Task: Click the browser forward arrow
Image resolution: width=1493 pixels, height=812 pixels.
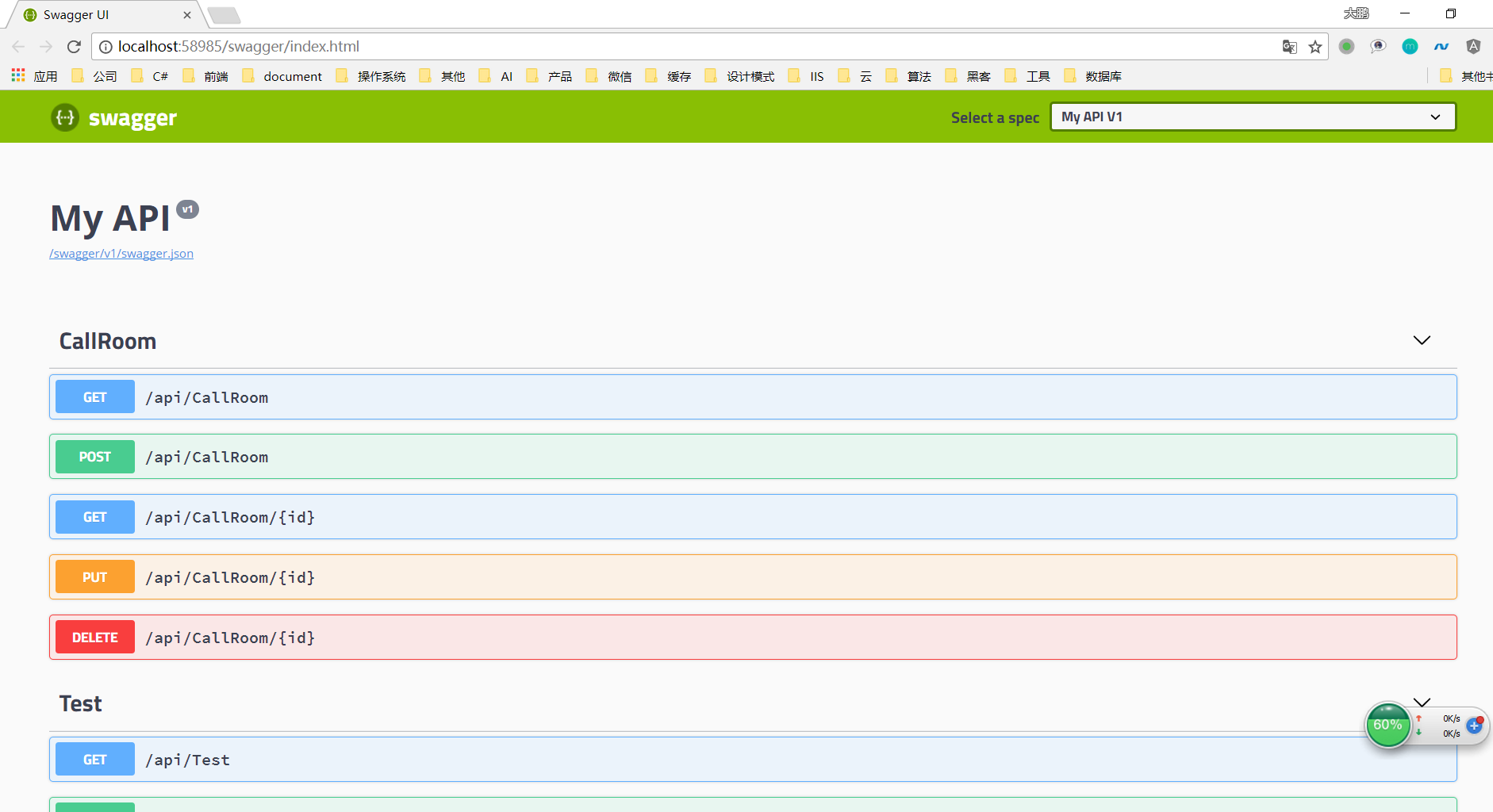Action: click(x=46, y=47)
